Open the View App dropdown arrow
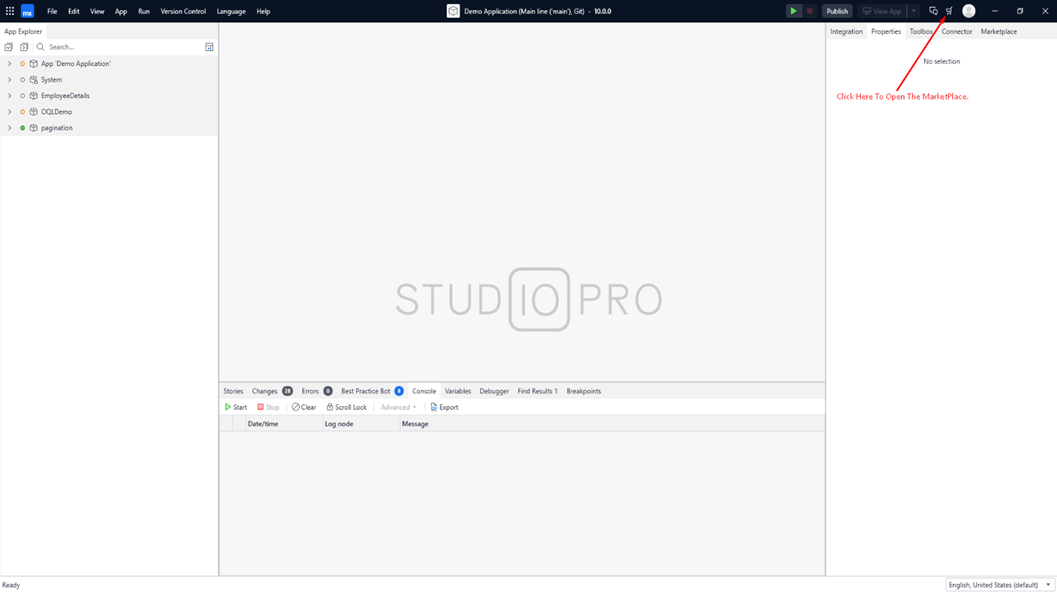Screen dimensions: 1057x592 [913, 11]
